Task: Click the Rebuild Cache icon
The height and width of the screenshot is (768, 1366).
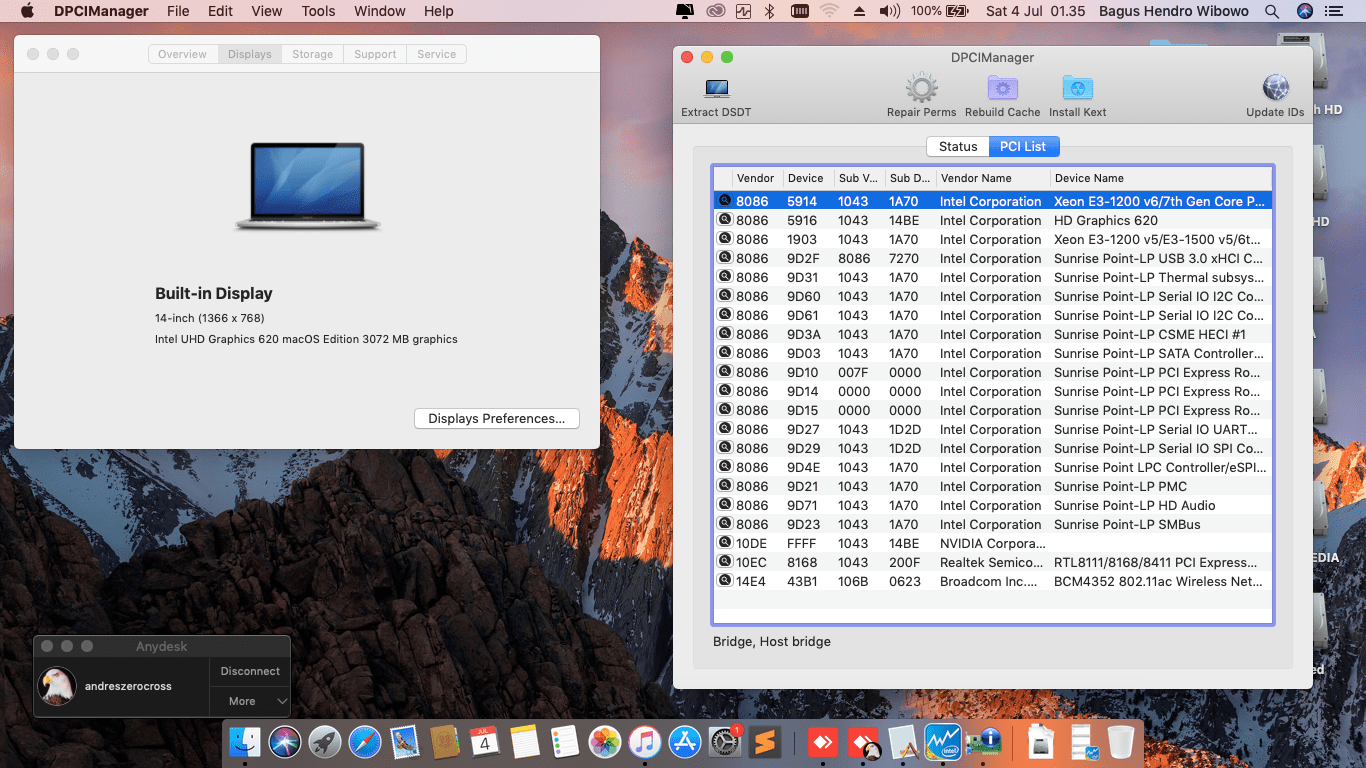Action: [x=1002, y=88]
